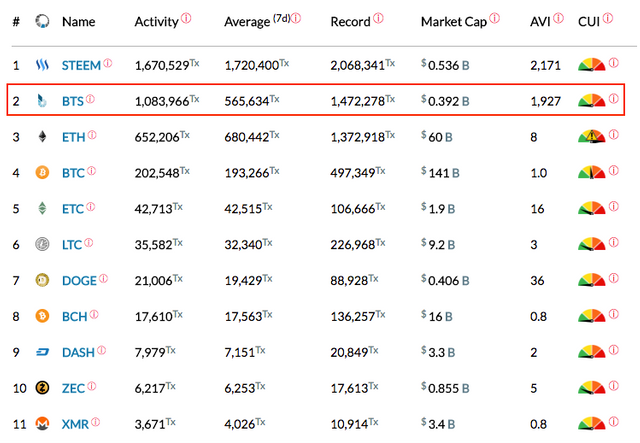Click the BTS coin logo icon
The height and width of the screenshot is (443, 640).
tap(42, 100)
